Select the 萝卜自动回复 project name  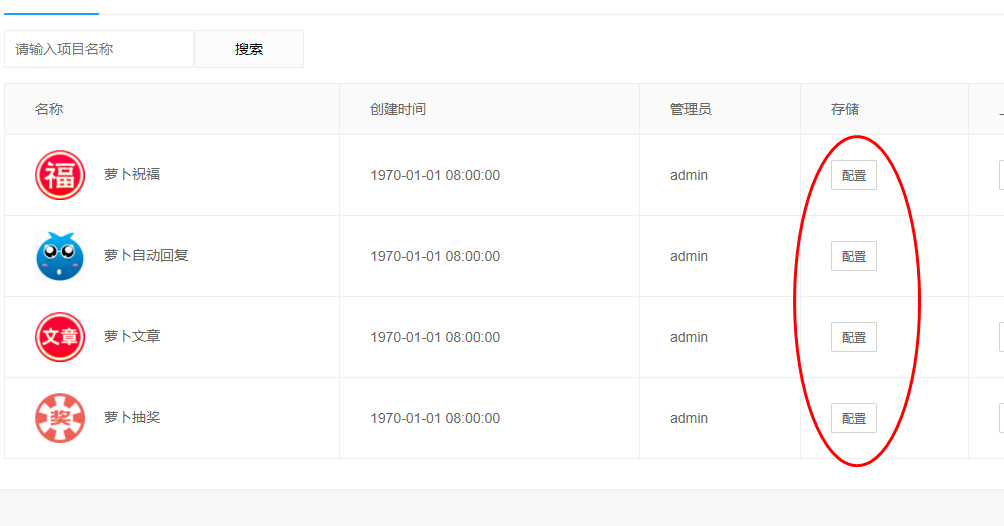point(146,256)
